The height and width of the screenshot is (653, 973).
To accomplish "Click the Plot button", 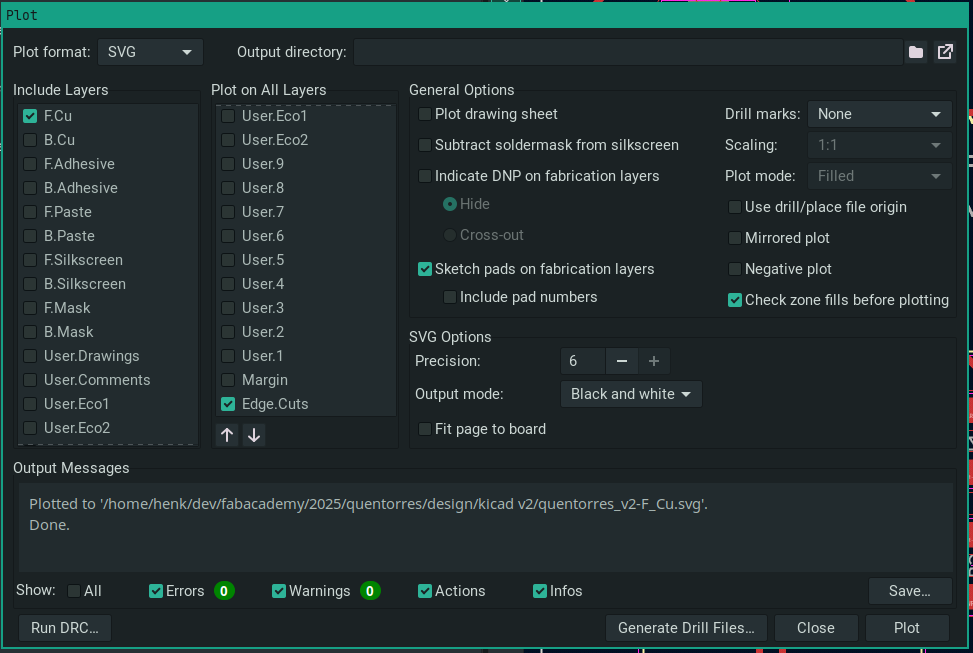I will click(907, 628).
